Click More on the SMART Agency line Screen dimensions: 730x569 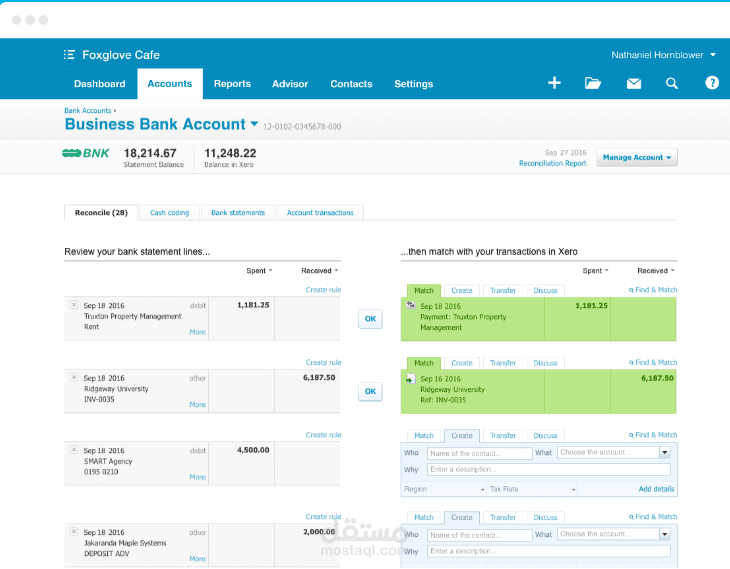pyautogui.click(x=197, y=477)
